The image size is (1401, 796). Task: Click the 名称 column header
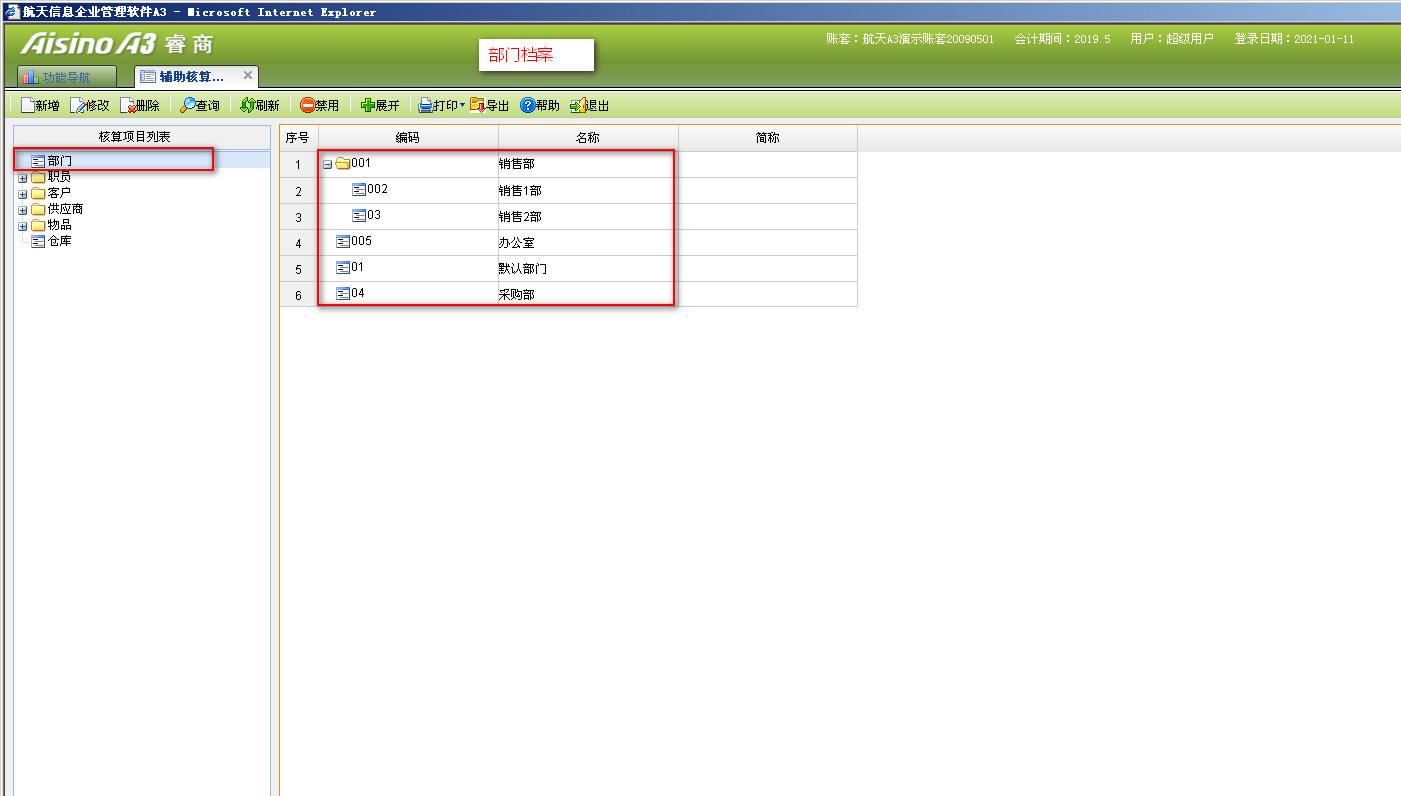(587, 138)
